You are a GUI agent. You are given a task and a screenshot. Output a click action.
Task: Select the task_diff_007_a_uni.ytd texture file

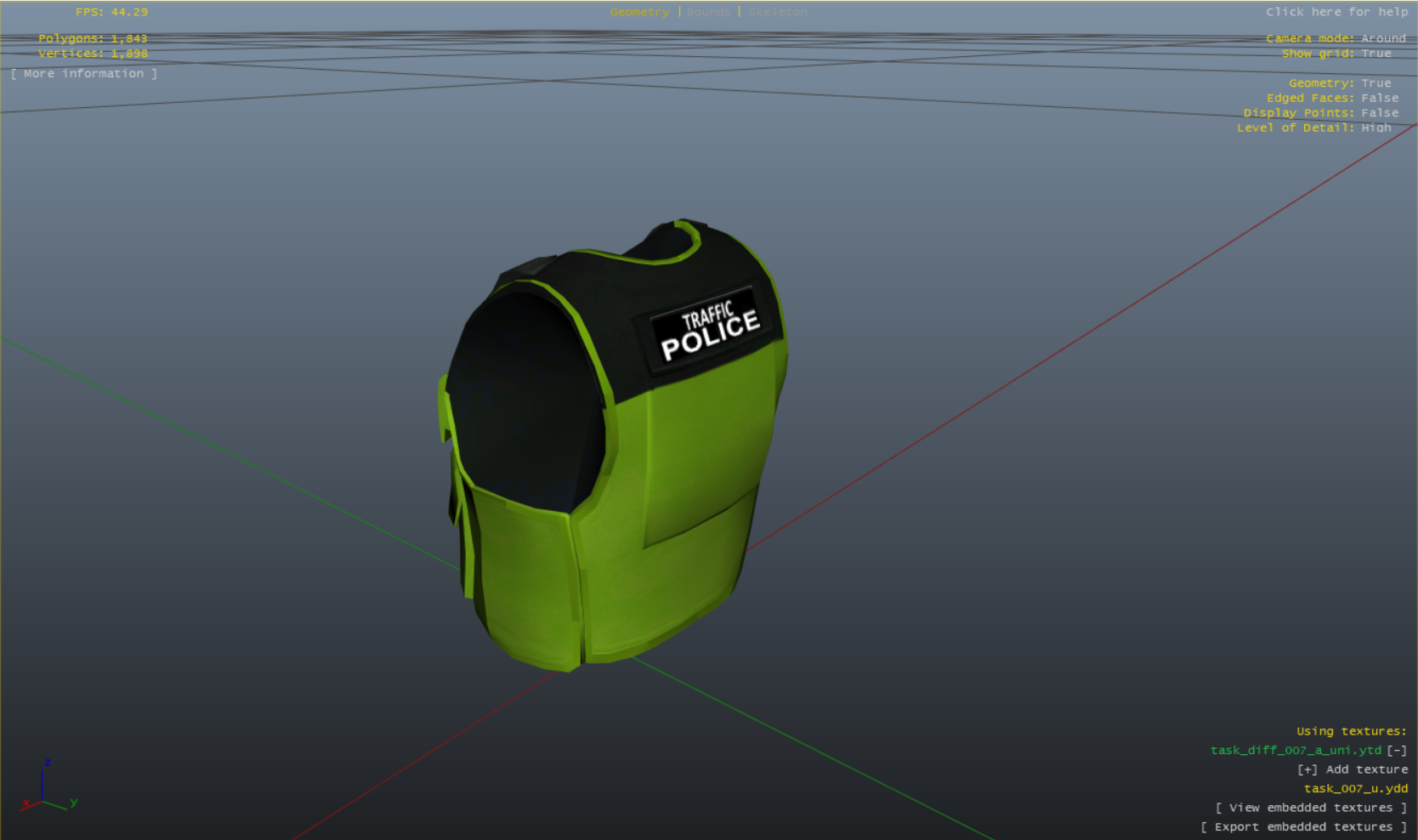[x=1296, y=750]
